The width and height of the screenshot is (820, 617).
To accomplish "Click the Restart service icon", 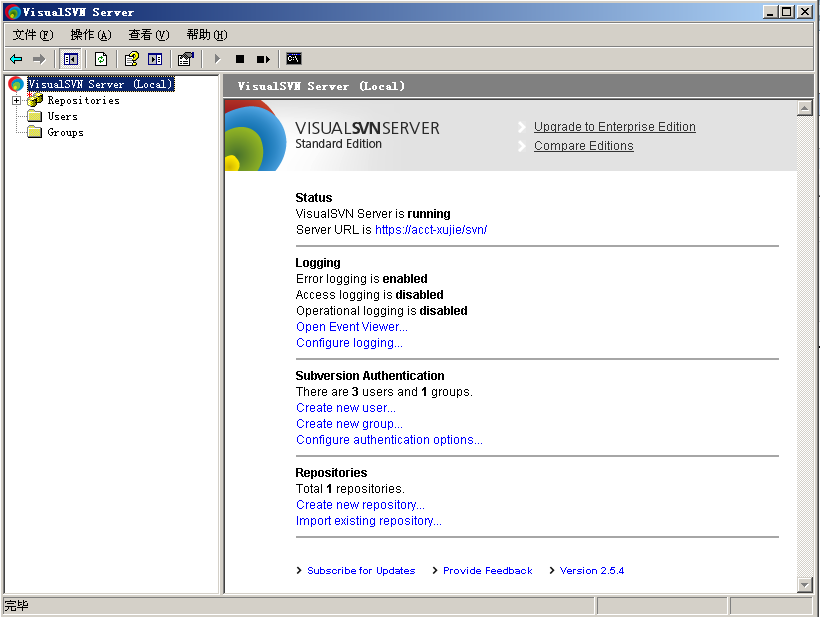I will [x=263, y=59].
